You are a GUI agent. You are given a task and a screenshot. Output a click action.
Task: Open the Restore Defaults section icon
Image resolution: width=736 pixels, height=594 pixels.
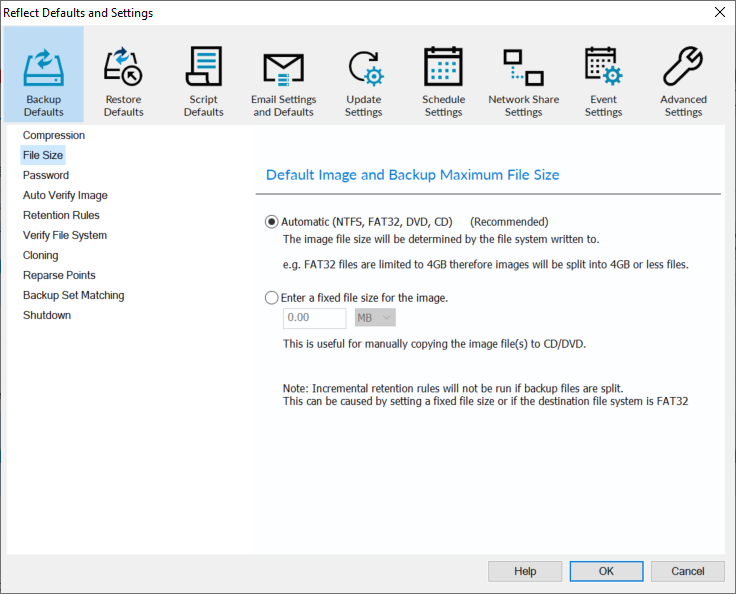123,68
